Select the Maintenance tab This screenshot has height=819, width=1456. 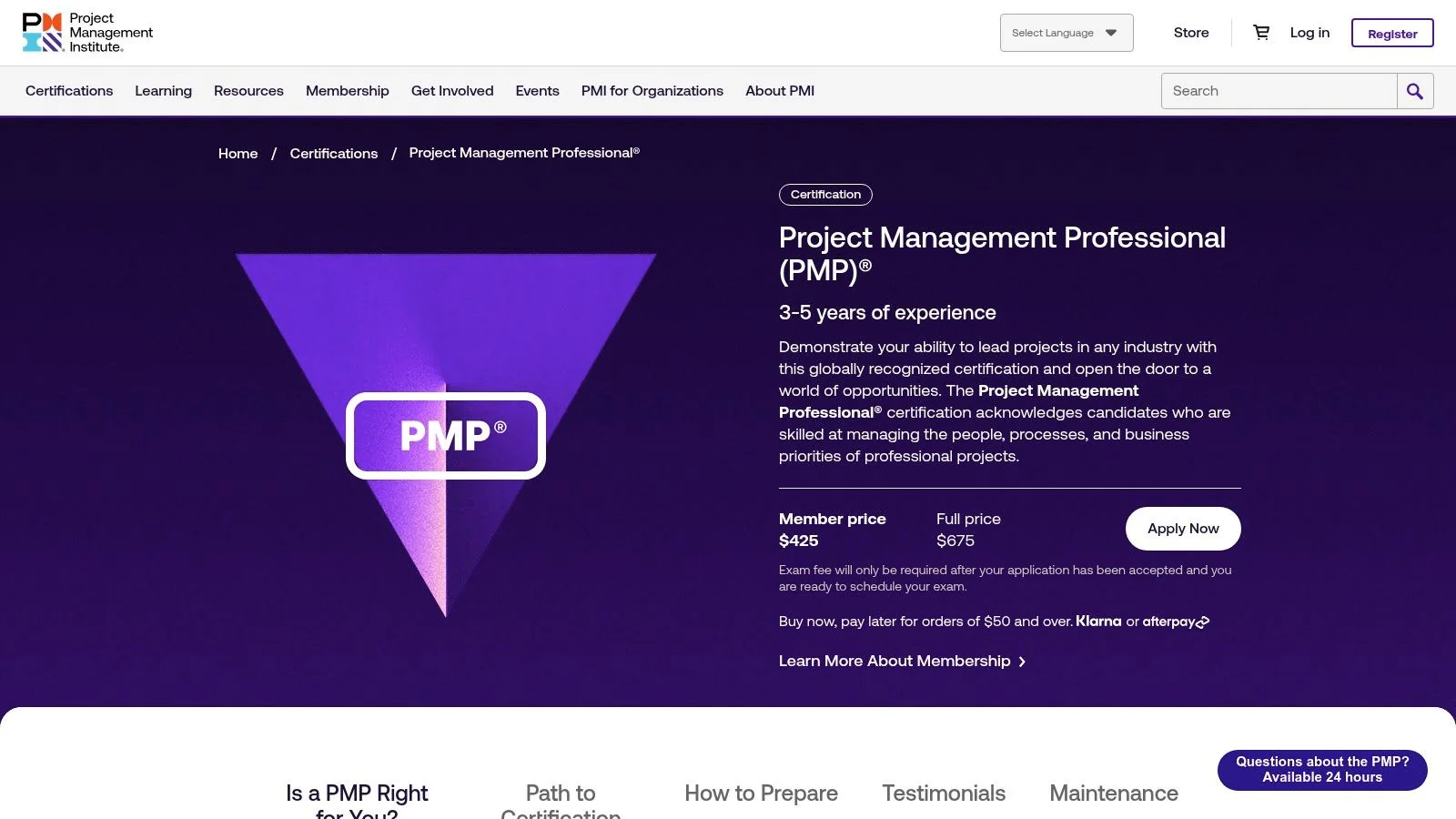pos(1114,794)
